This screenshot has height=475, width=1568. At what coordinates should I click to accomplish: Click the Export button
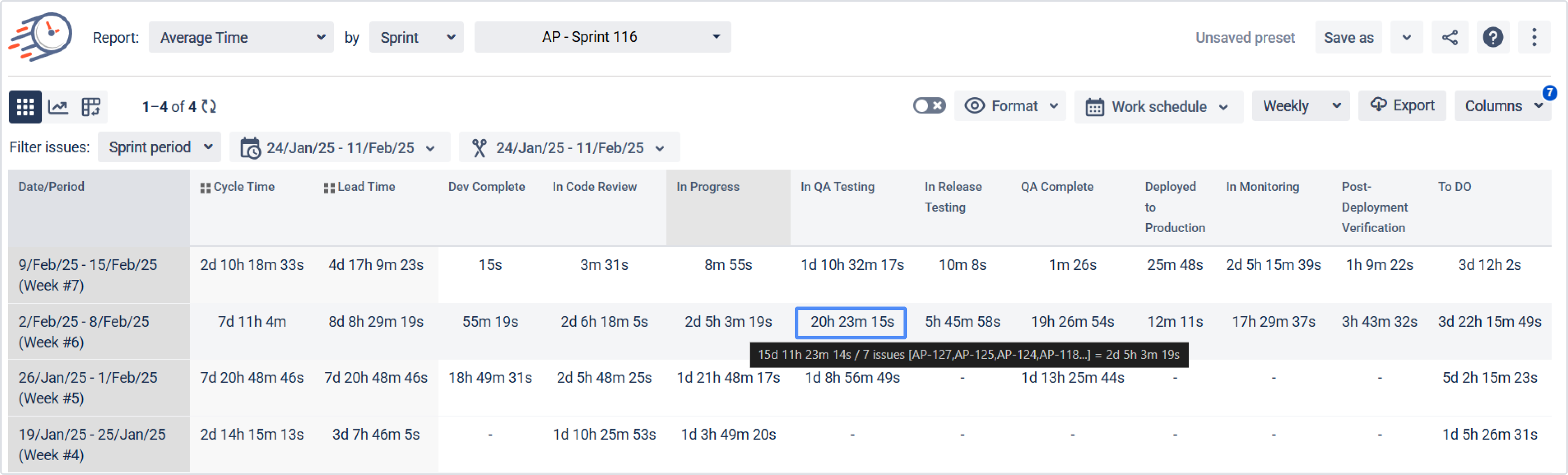coord(1402,105)
